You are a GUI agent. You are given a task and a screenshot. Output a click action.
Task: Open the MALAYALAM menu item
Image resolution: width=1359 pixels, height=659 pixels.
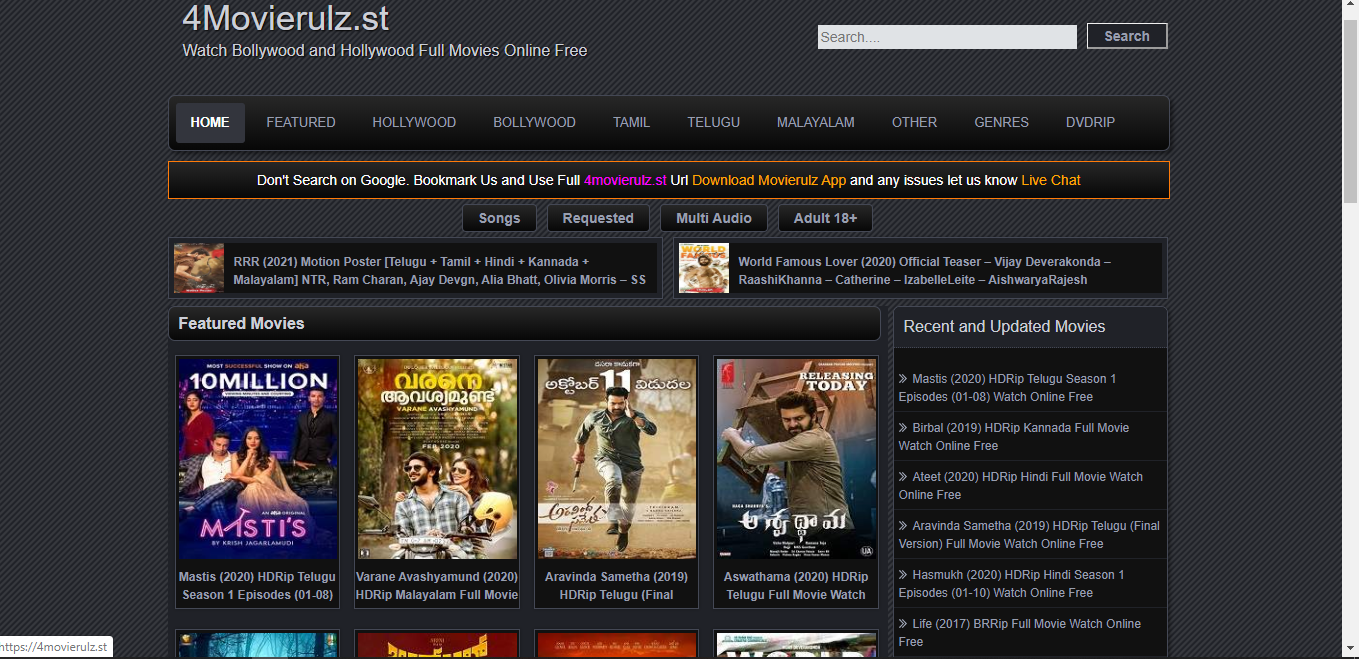point(816,123)
